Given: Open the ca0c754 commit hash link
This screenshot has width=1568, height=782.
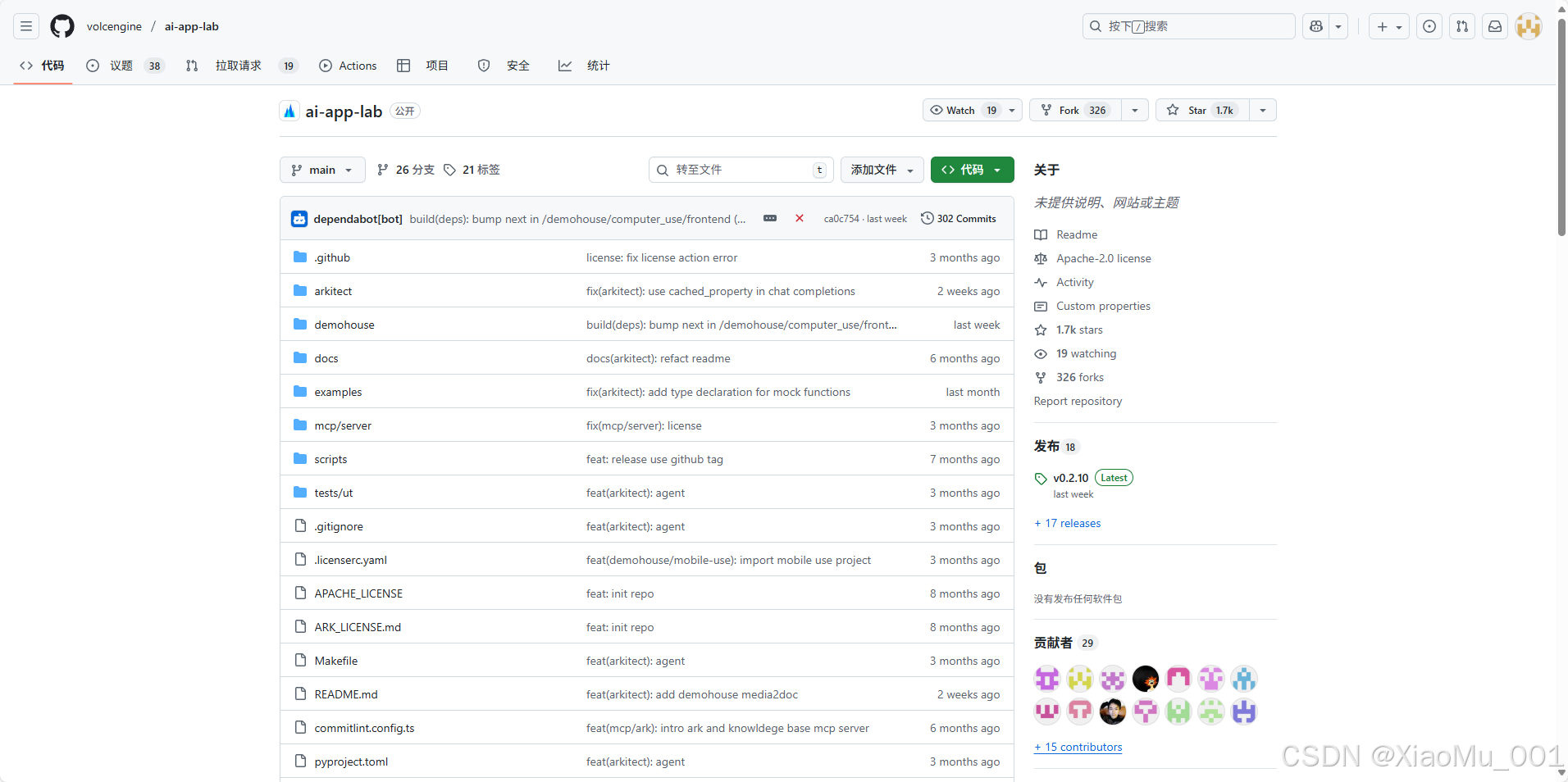Looking at the screenshot, I should tap(841, 219).
